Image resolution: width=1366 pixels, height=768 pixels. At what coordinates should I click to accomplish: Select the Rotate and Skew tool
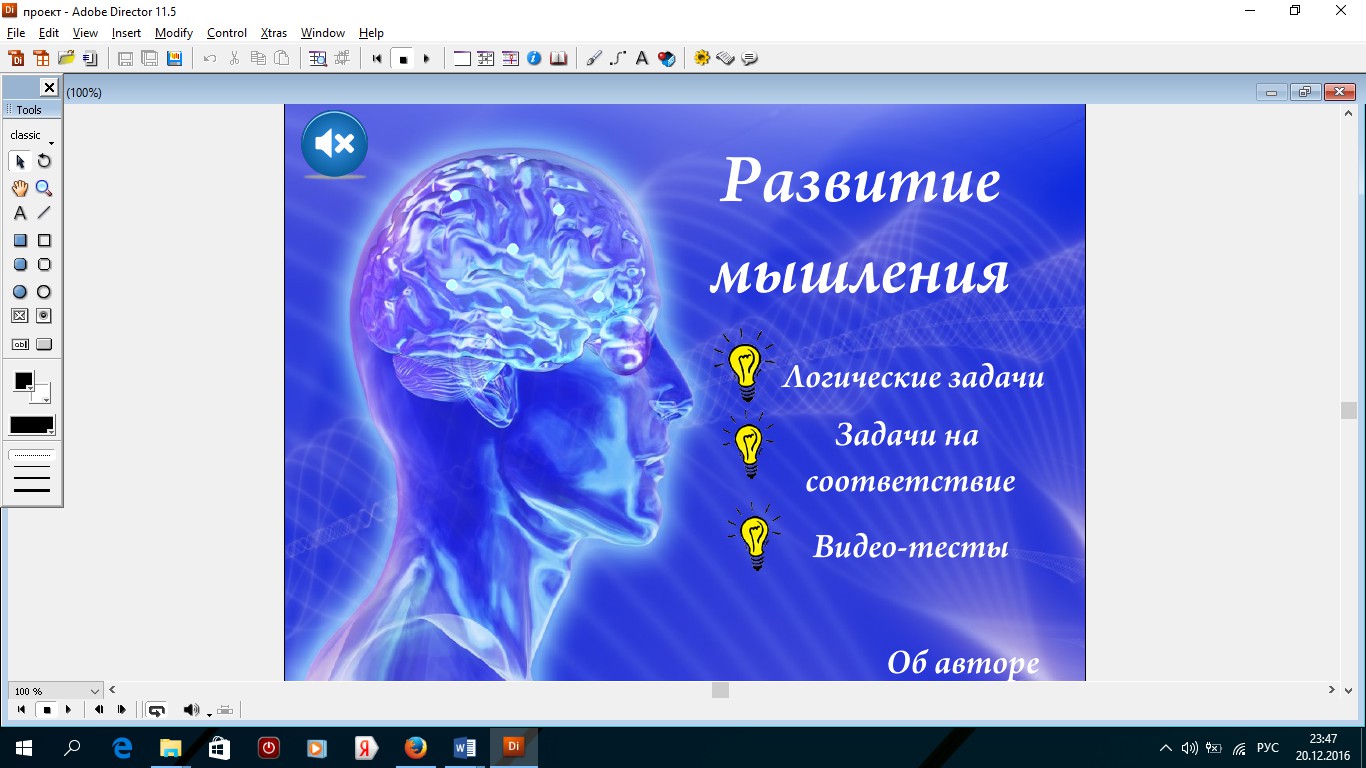click(44, 161)
